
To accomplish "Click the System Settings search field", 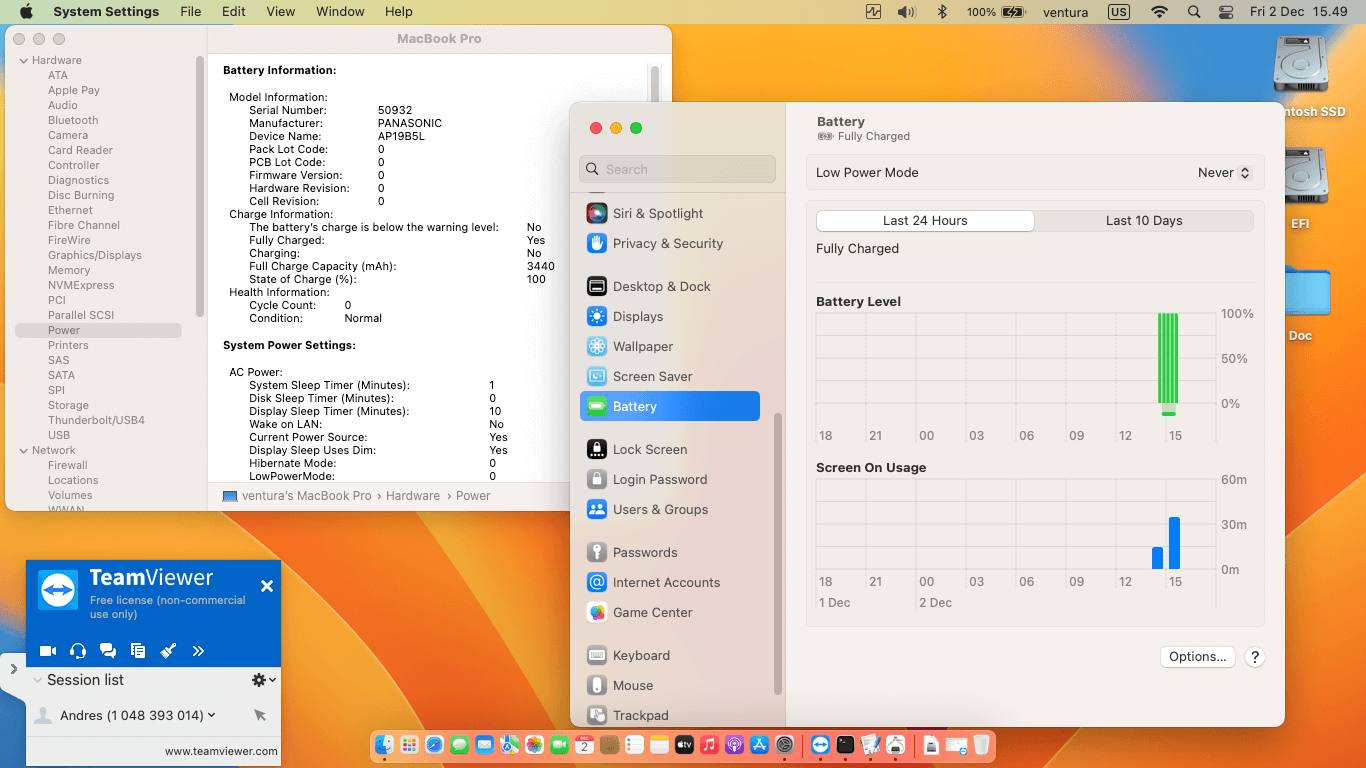I will (x=677, y=169).
